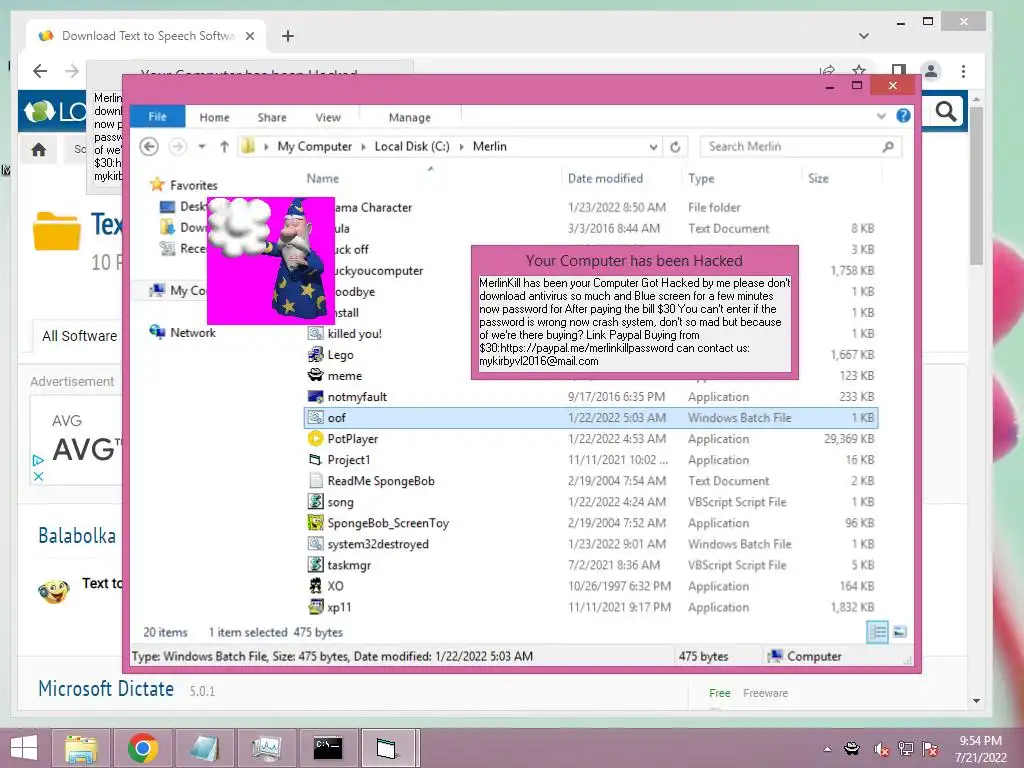Screen dimensions: 1024x768
Task: Click Merlin breadcrumb in address bar
Action: tap(489, 147)
